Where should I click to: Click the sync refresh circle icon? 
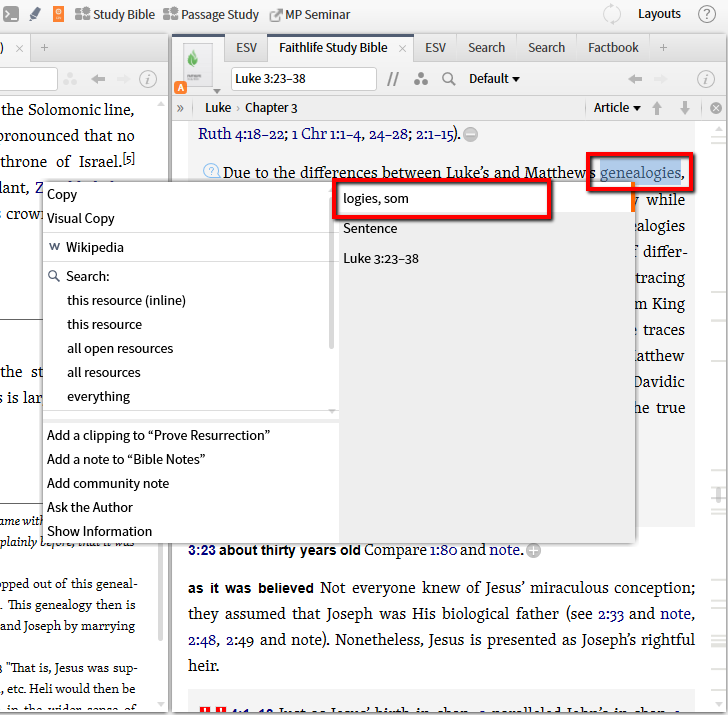611,14
